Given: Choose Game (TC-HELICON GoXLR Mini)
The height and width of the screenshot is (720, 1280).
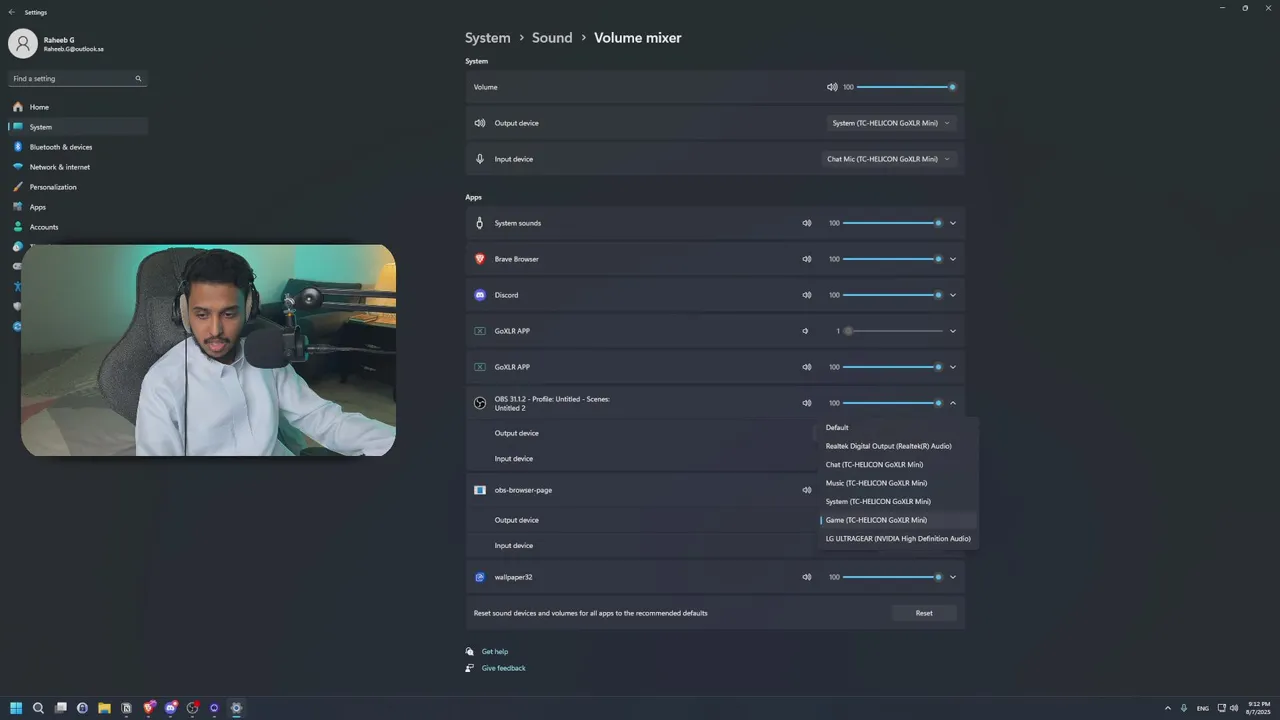Looking at the screenshot, I should (897, 520).
